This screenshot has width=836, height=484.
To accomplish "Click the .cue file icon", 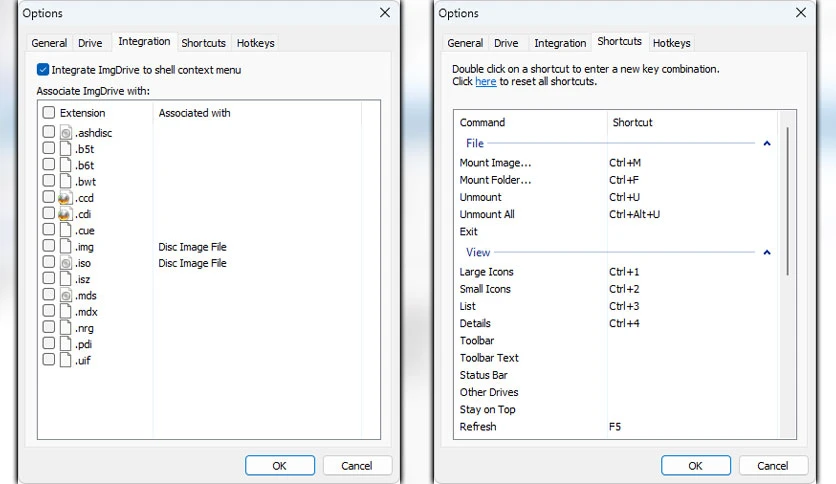I will point(66,230).
